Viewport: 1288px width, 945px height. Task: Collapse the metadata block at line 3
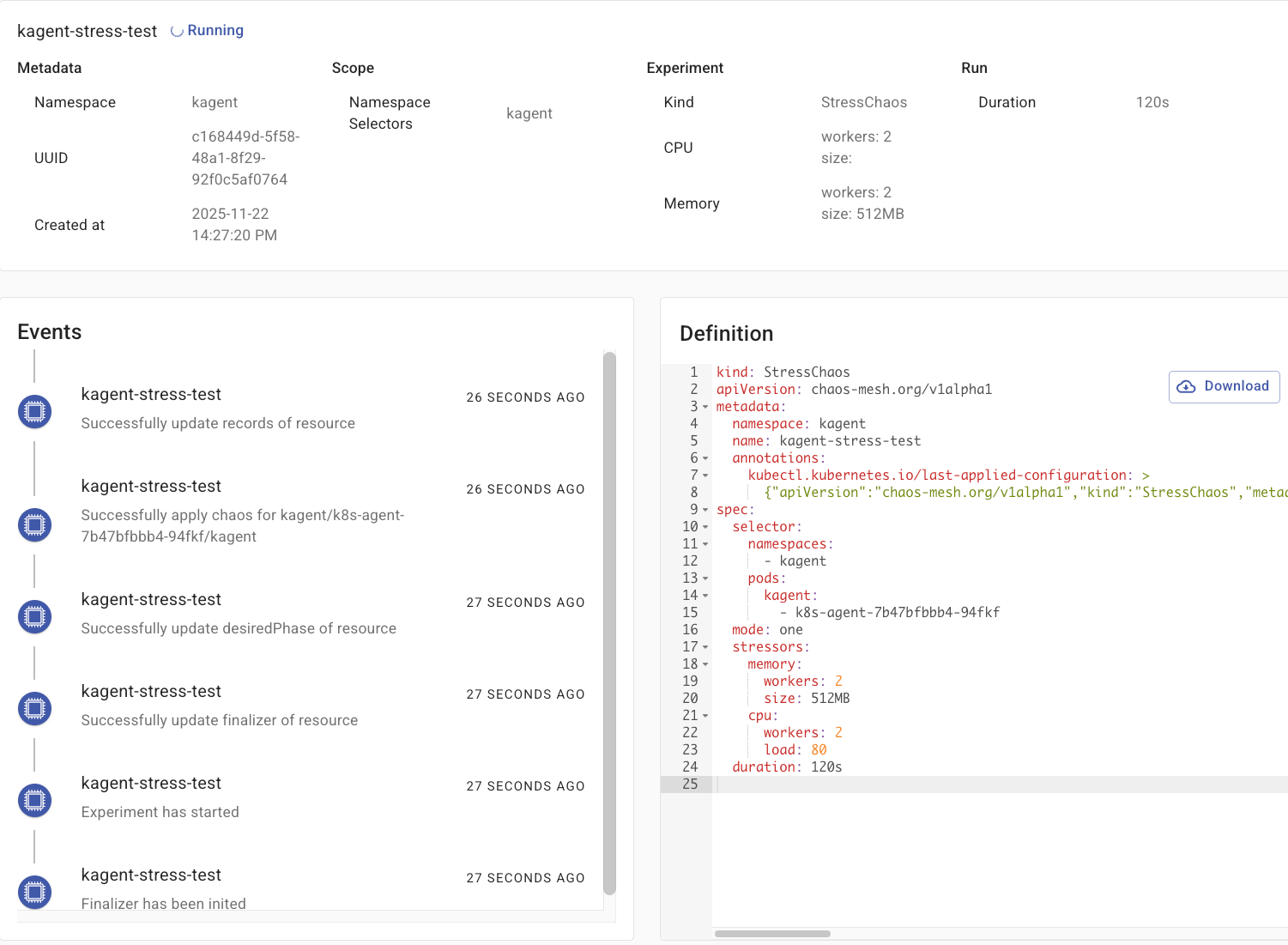tap(705, 407)
